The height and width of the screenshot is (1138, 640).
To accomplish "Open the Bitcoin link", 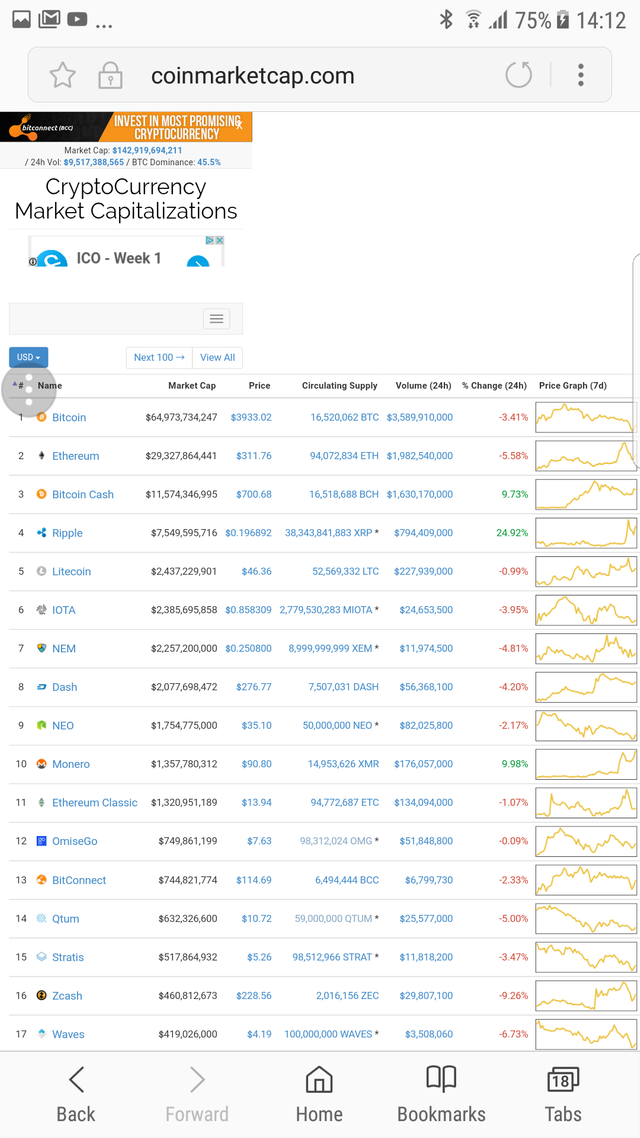I will tap(69, 417).
